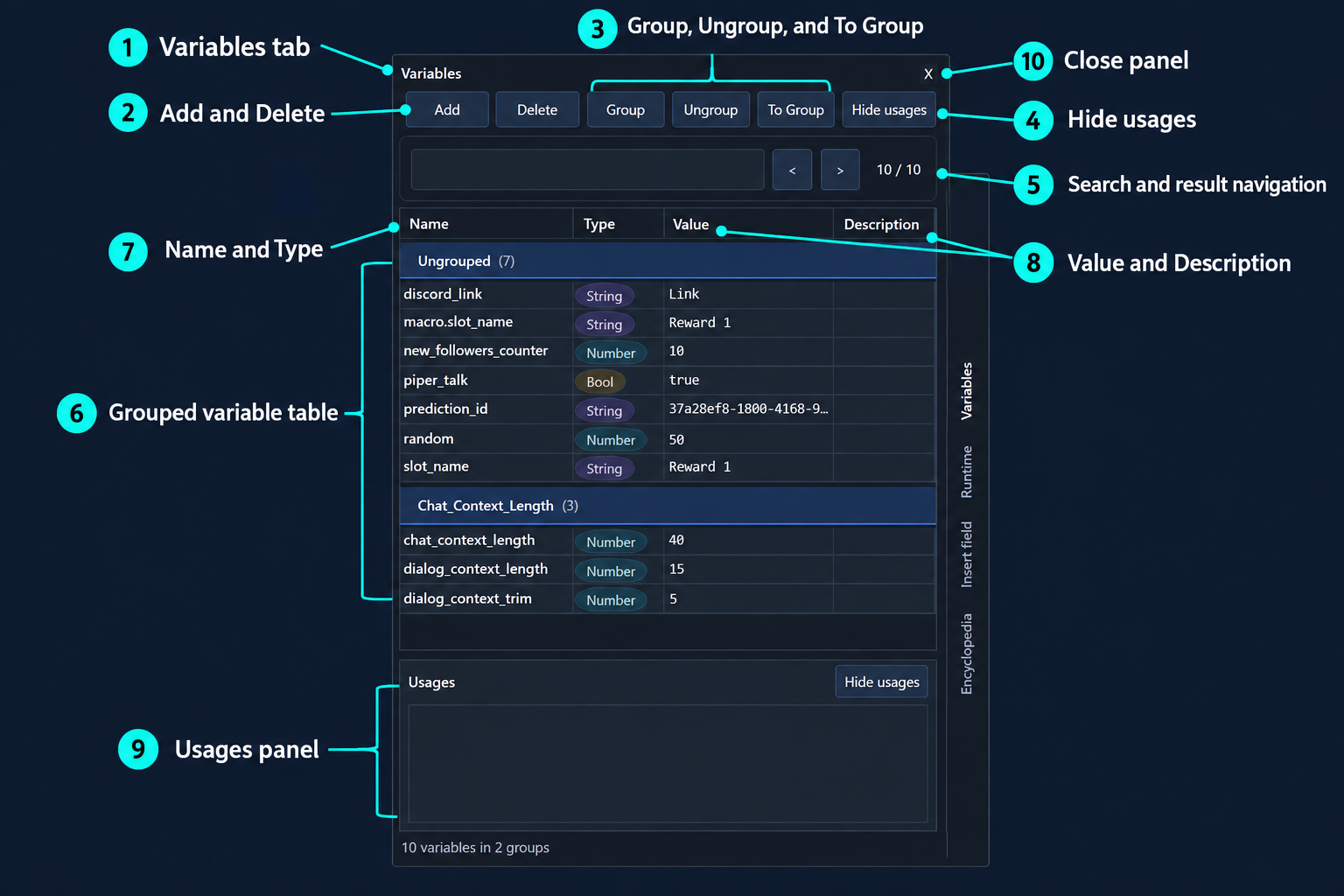Click the Ungroup button
The image size is (1344, 896).
(x=710, y=109)
